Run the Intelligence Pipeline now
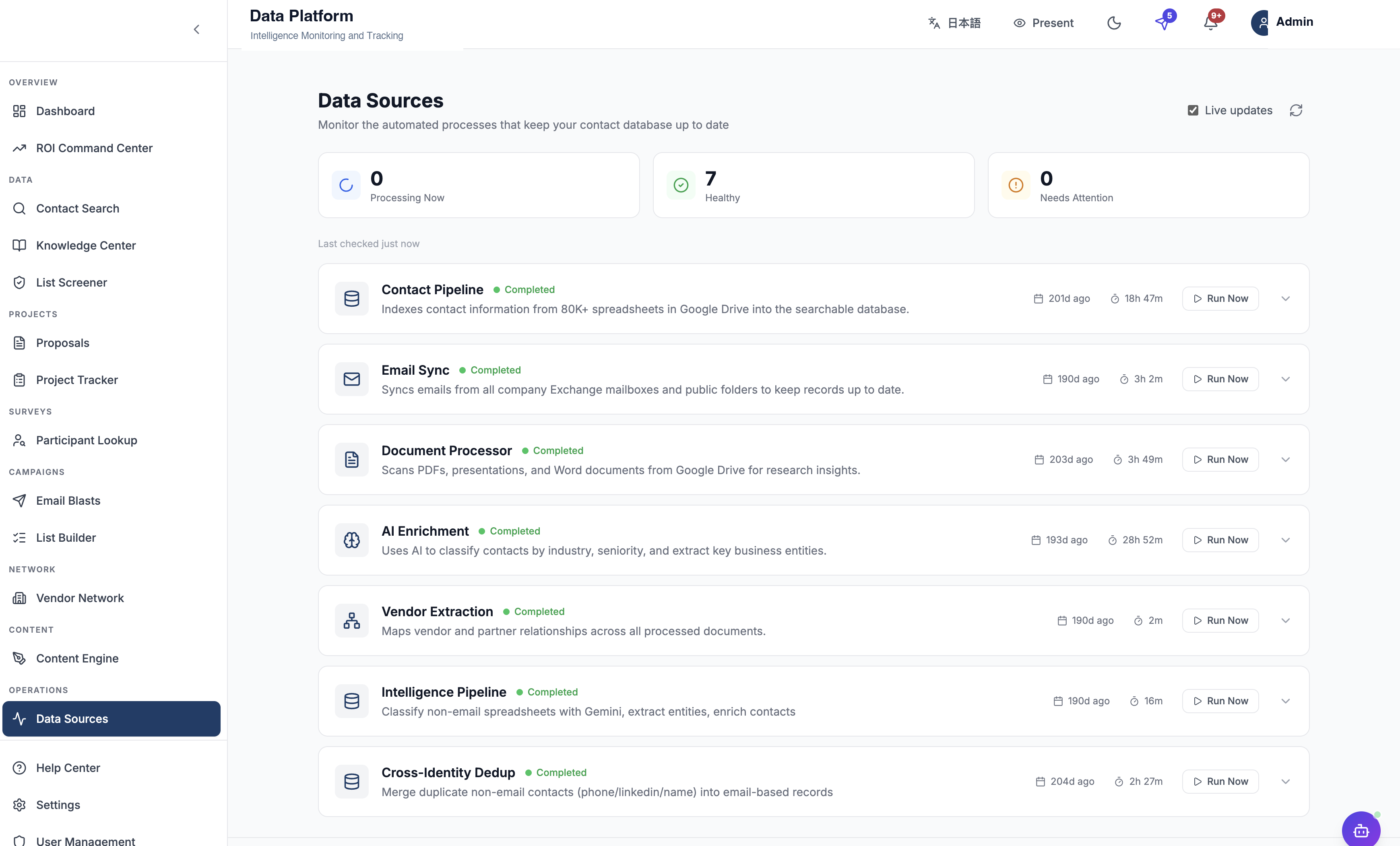Viewport: 1400px width, 846px height. [x=1220, y=701]
